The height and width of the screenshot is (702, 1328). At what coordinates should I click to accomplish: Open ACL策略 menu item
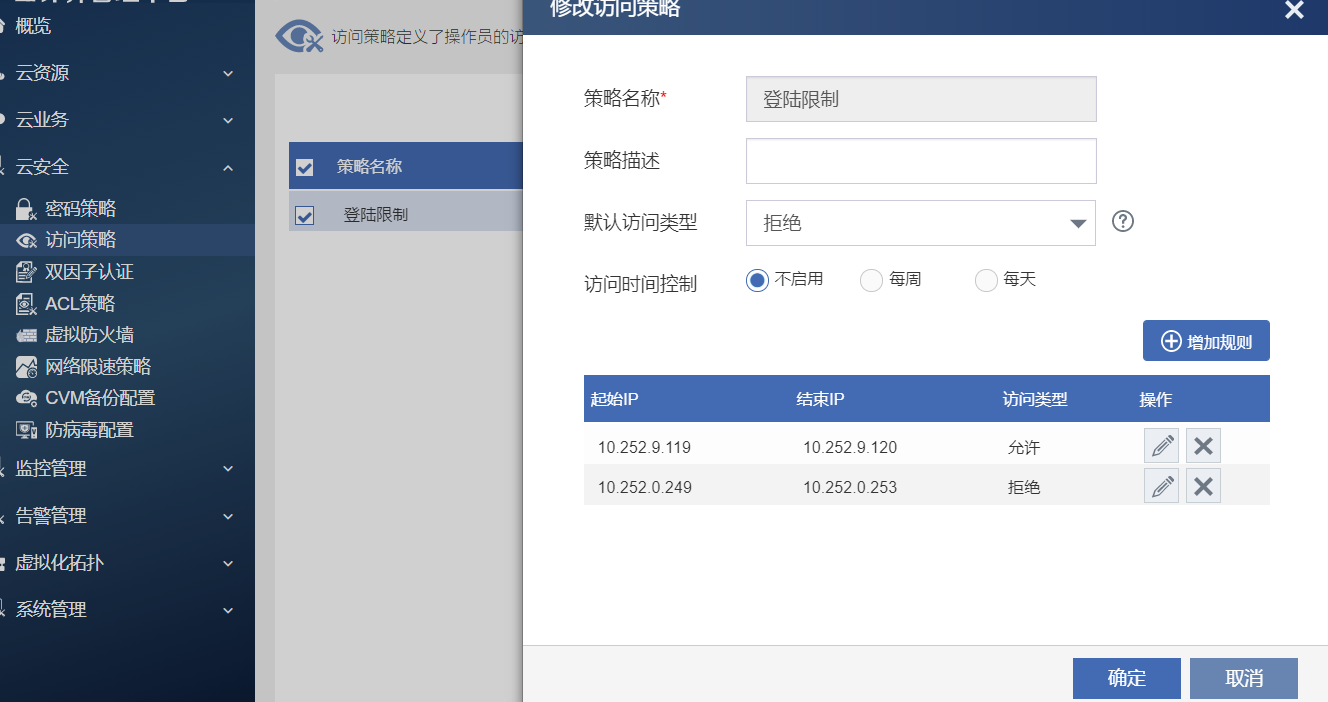[x=80, y=304]
